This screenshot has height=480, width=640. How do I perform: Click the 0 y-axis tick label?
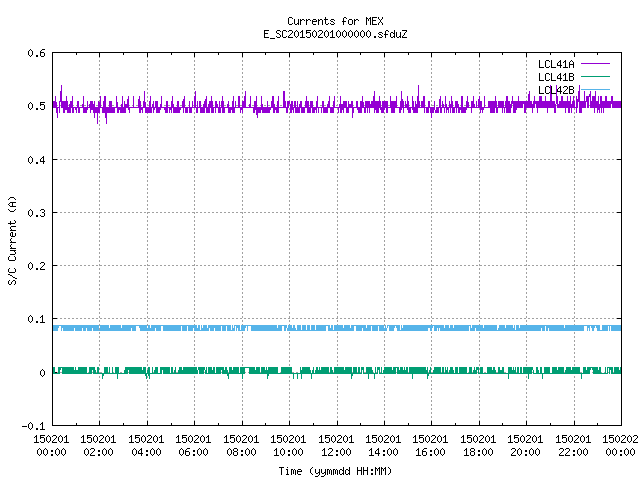click(42, 373)
